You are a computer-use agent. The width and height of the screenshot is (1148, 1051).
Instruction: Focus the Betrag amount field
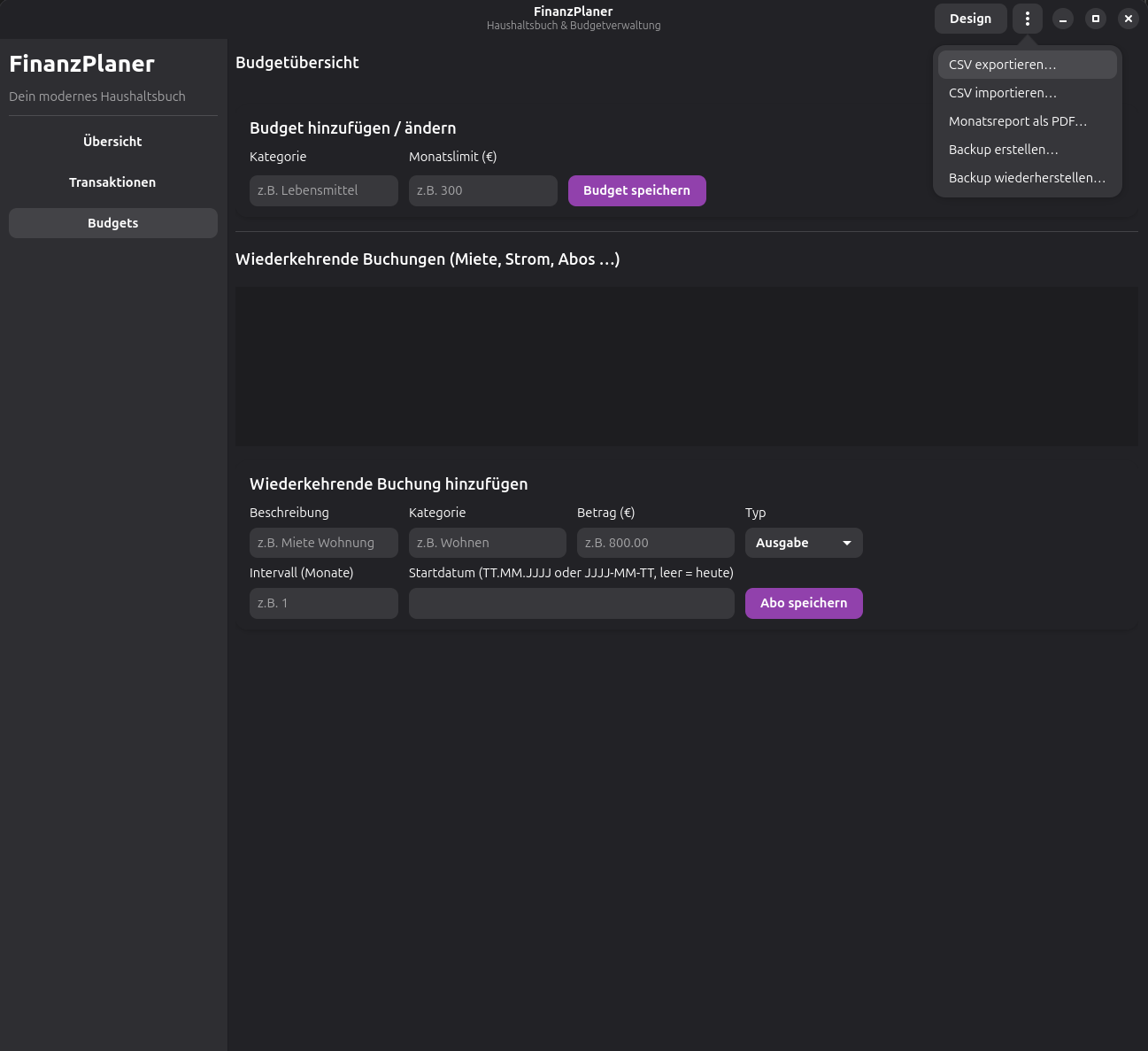coord(655,543)
